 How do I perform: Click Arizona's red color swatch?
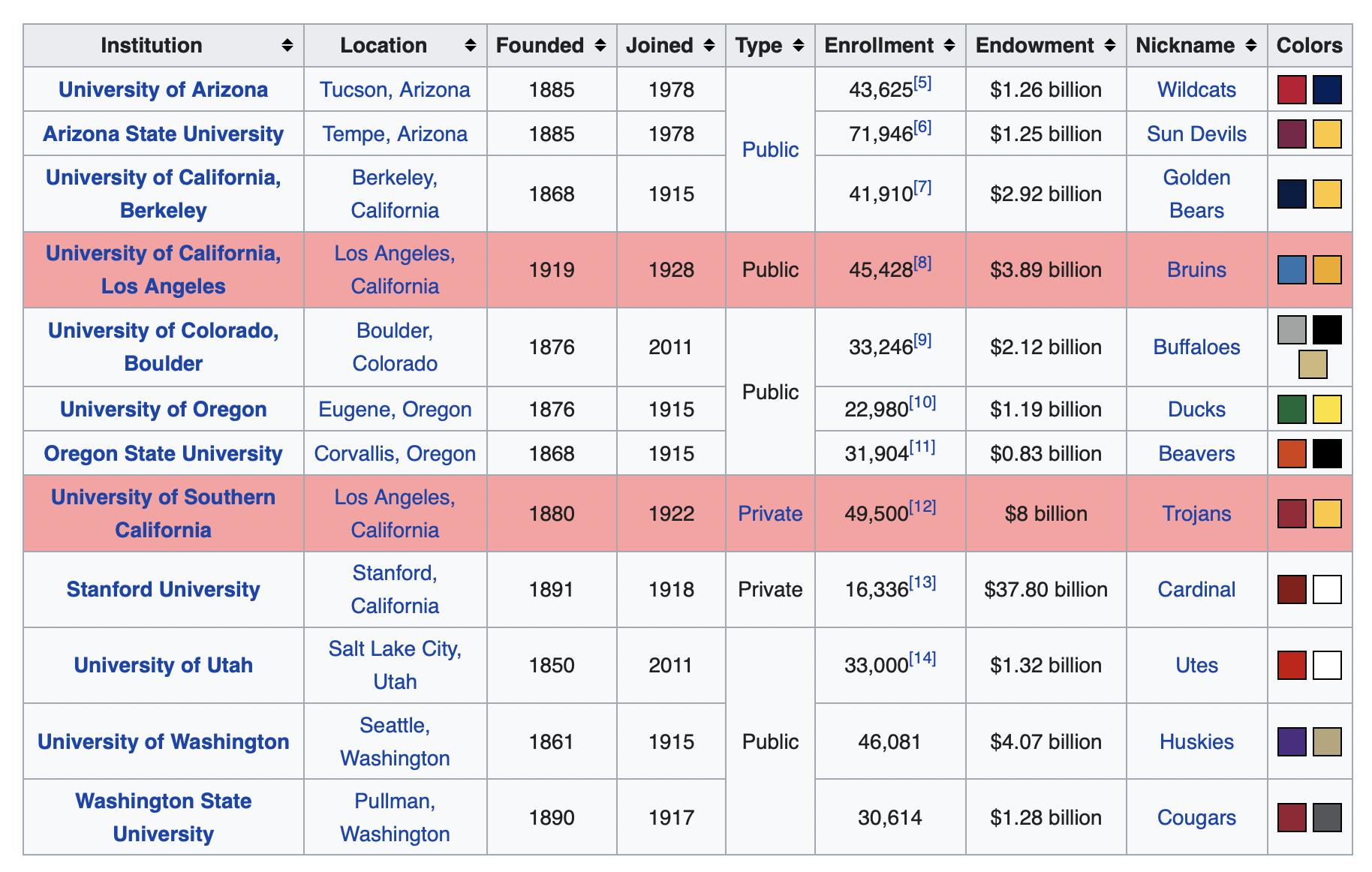[1292, 89]
